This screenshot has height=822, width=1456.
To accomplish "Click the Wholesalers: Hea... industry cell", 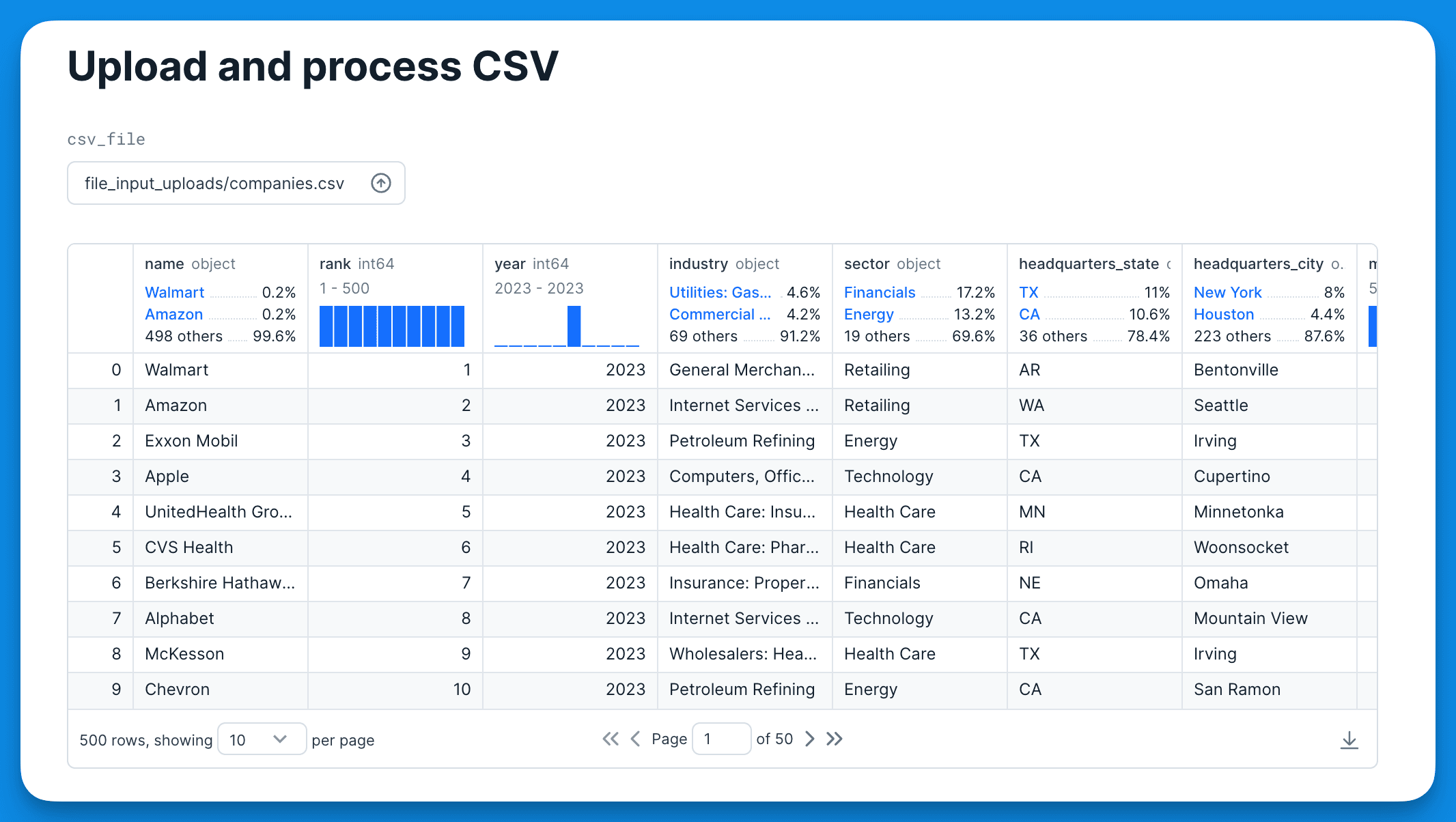I will click(x=745, y=654).
